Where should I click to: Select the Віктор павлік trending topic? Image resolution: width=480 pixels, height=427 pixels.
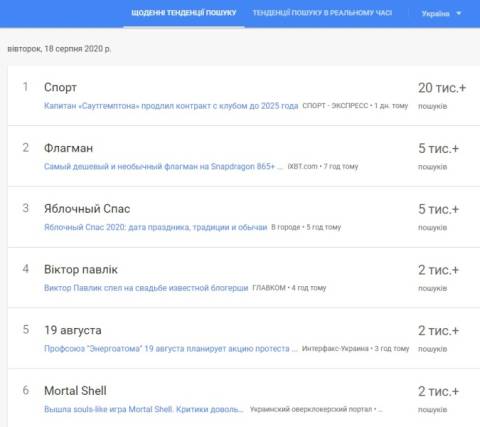coord(81,269)
